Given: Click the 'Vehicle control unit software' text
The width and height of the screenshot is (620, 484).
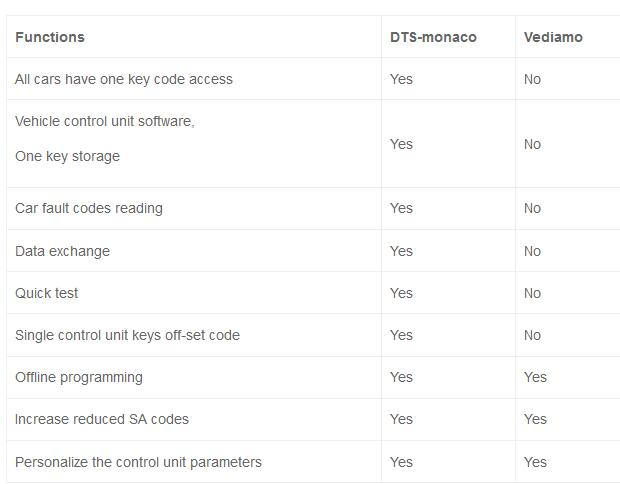Looking at the screenshot, I should pos(105,121).
